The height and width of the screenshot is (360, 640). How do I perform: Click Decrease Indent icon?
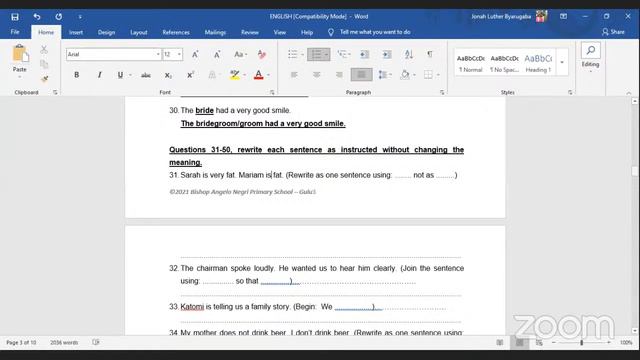(x=364, y=54)
